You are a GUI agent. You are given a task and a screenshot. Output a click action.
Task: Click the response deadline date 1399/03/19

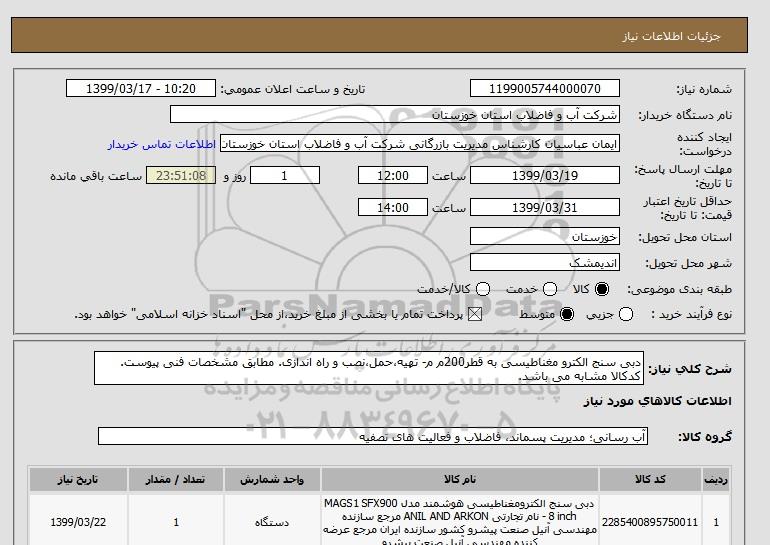point(545,175)
